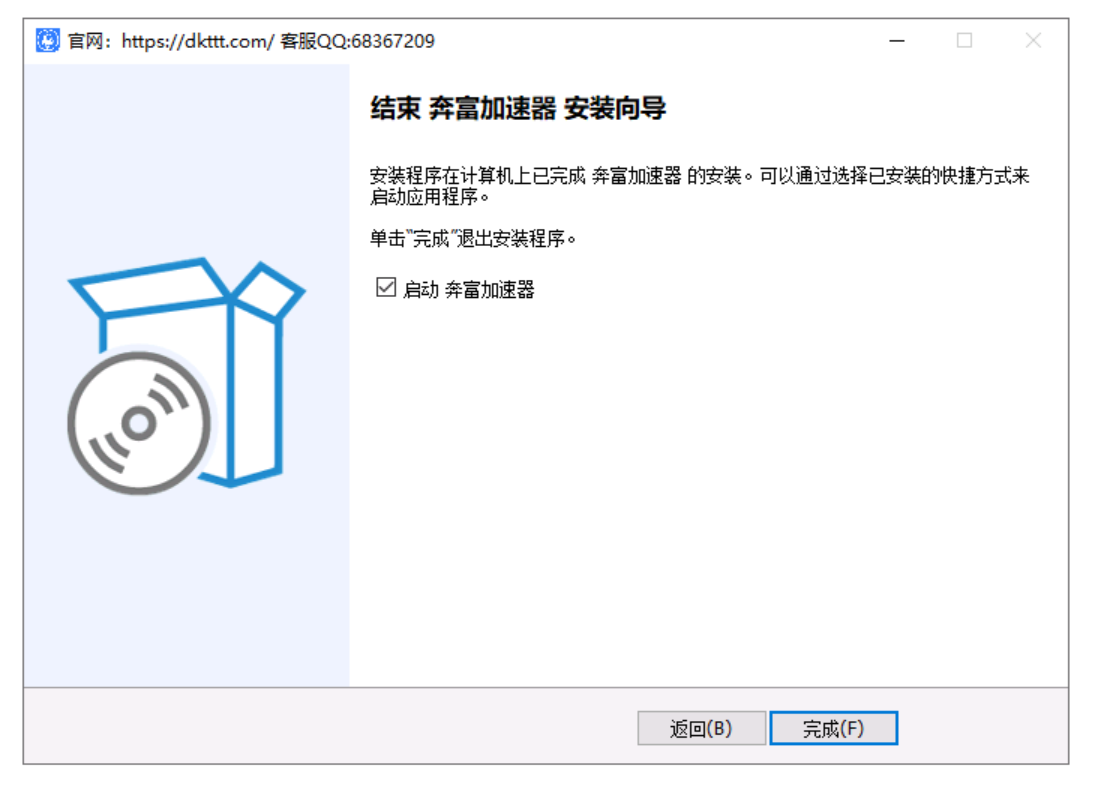Uncheck the 启动 奔富加速器 checkbox
Viewport: 1095px width, 788px height.
(386, 287)
